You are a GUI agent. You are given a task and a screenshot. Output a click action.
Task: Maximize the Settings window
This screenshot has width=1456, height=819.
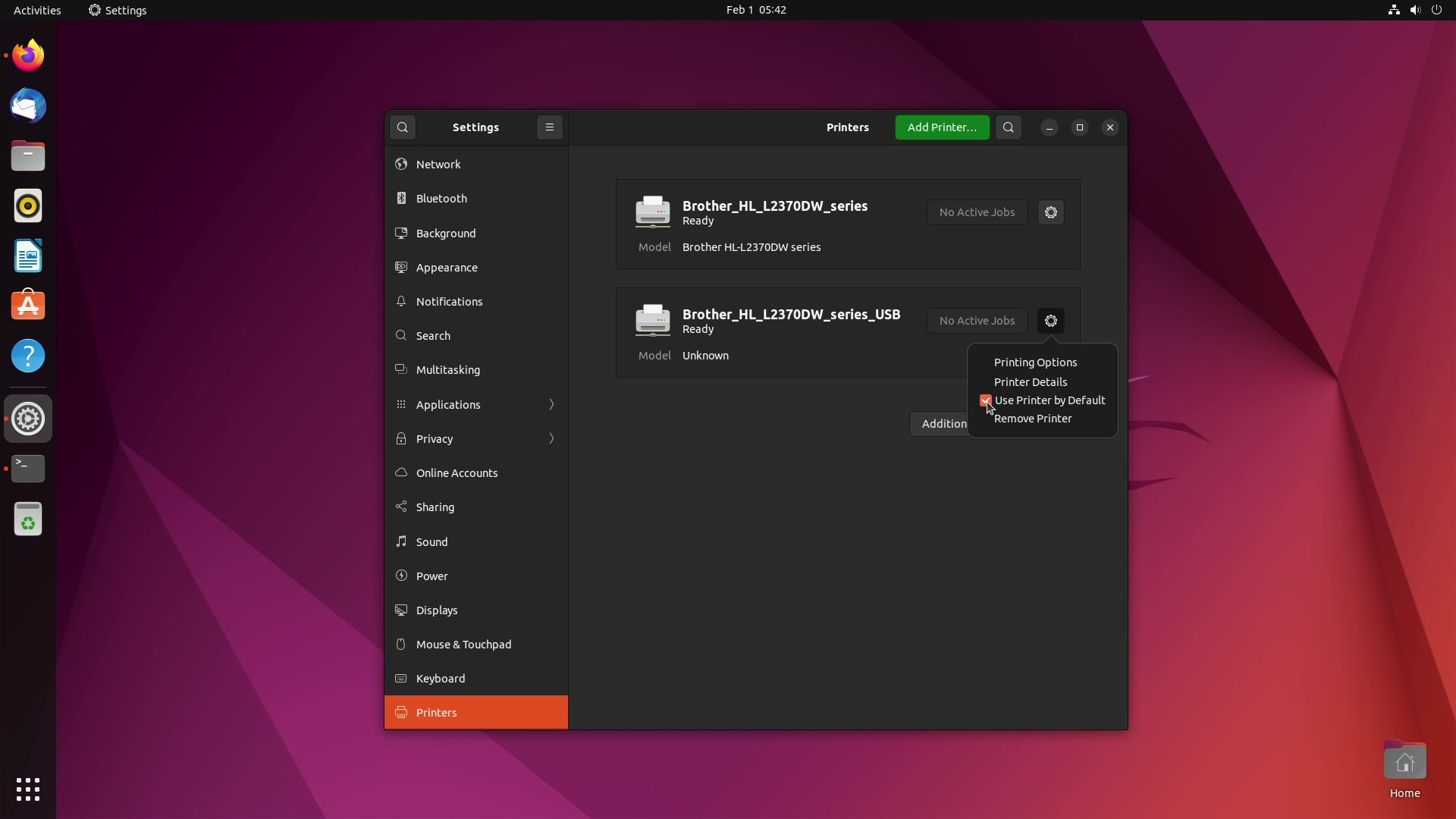pyautogui.click(x=1080, y=127)
